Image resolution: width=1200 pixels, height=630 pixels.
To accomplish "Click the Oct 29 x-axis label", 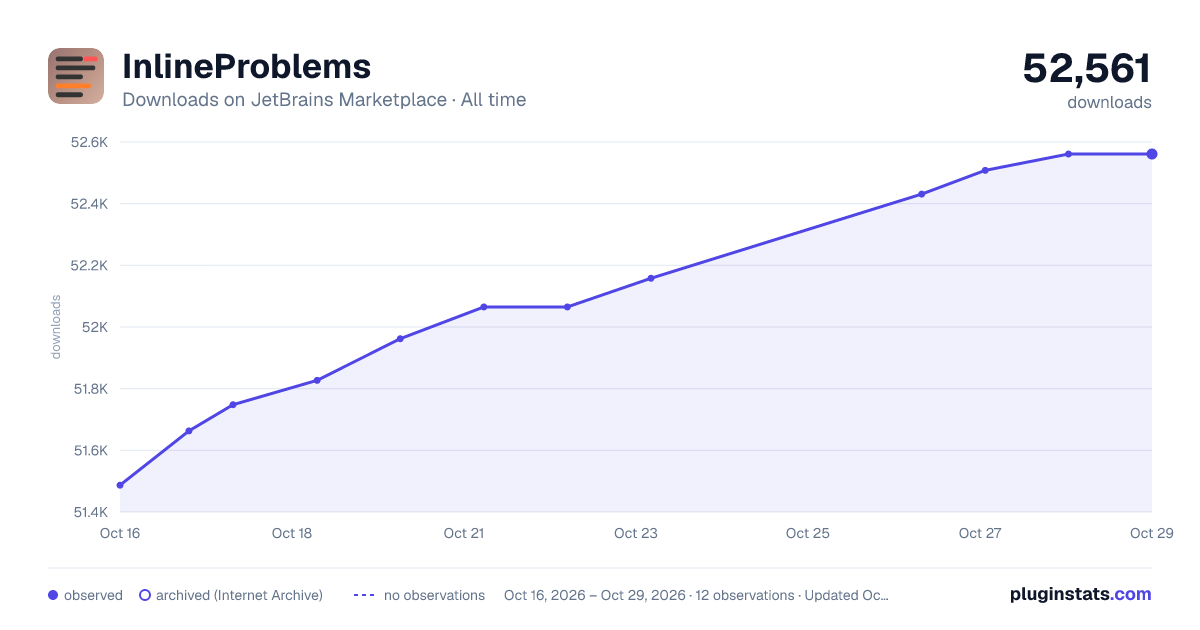I will 1150,533.
